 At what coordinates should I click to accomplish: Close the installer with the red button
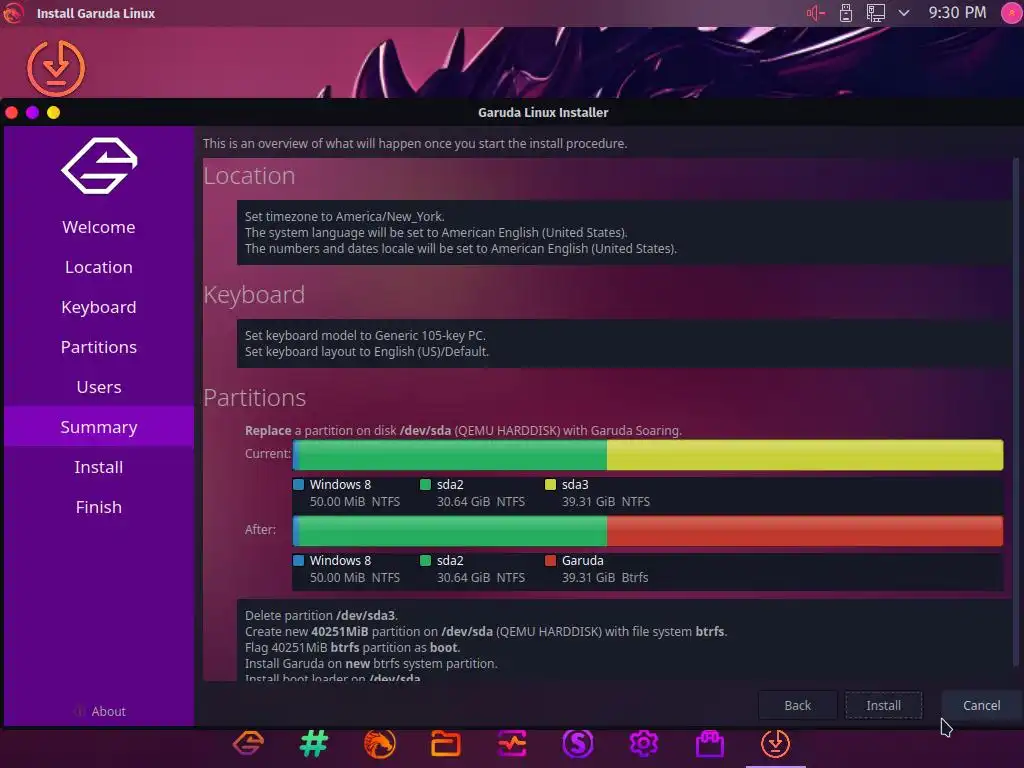click(11, 112)
